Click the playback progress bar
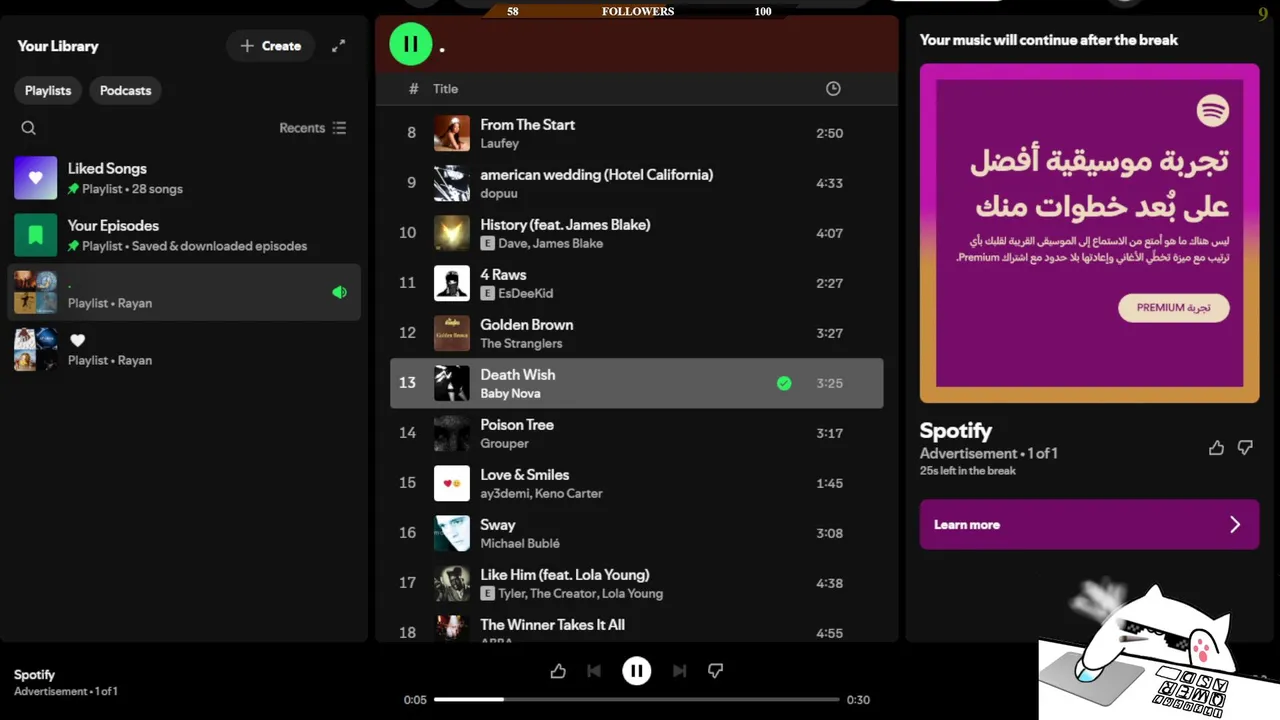Image resolution: width=1280 pixels, height=720 pixels. 636,700
